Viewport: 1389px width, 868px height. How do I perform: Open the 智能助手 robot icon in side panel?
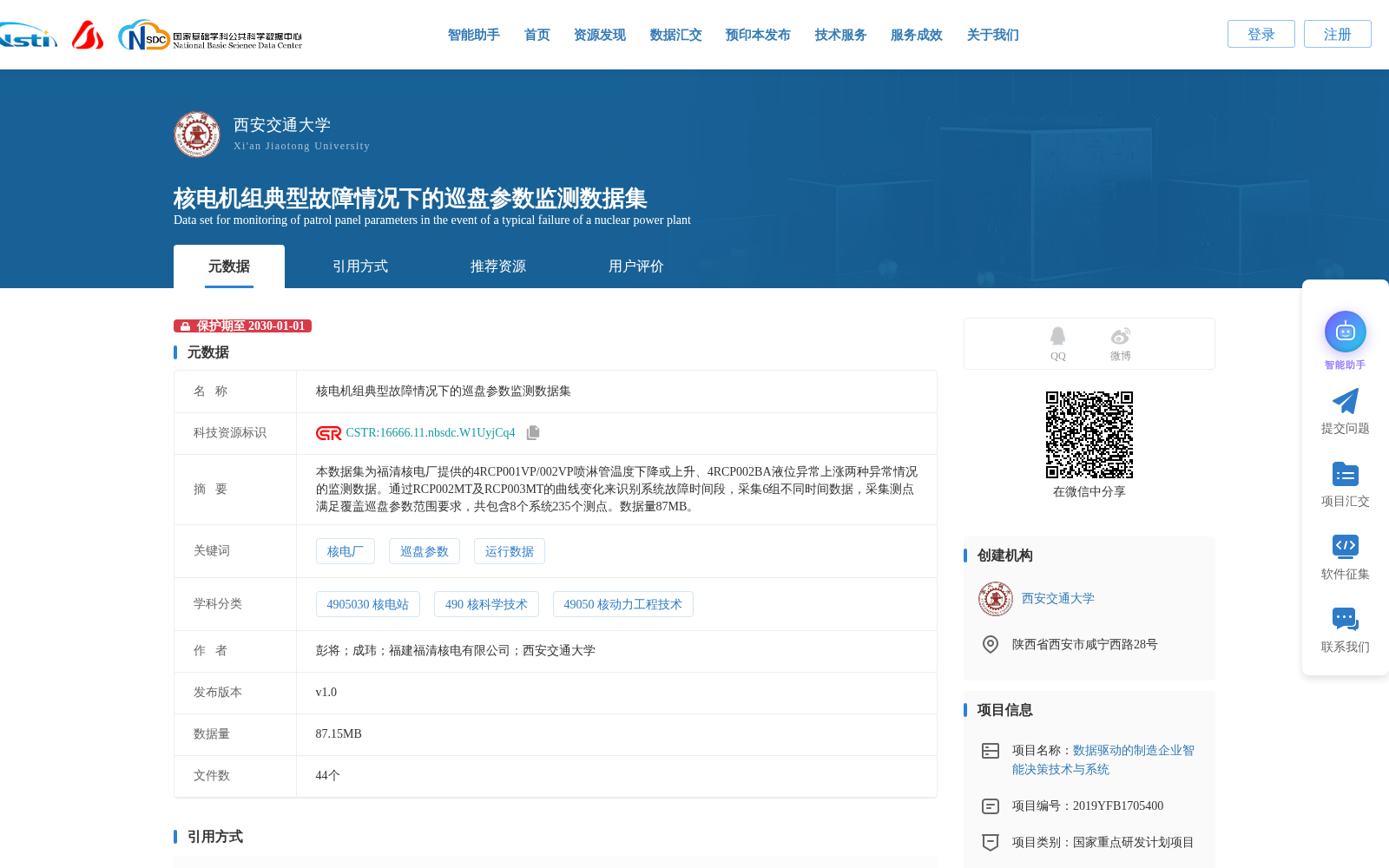click(1346, 332)
